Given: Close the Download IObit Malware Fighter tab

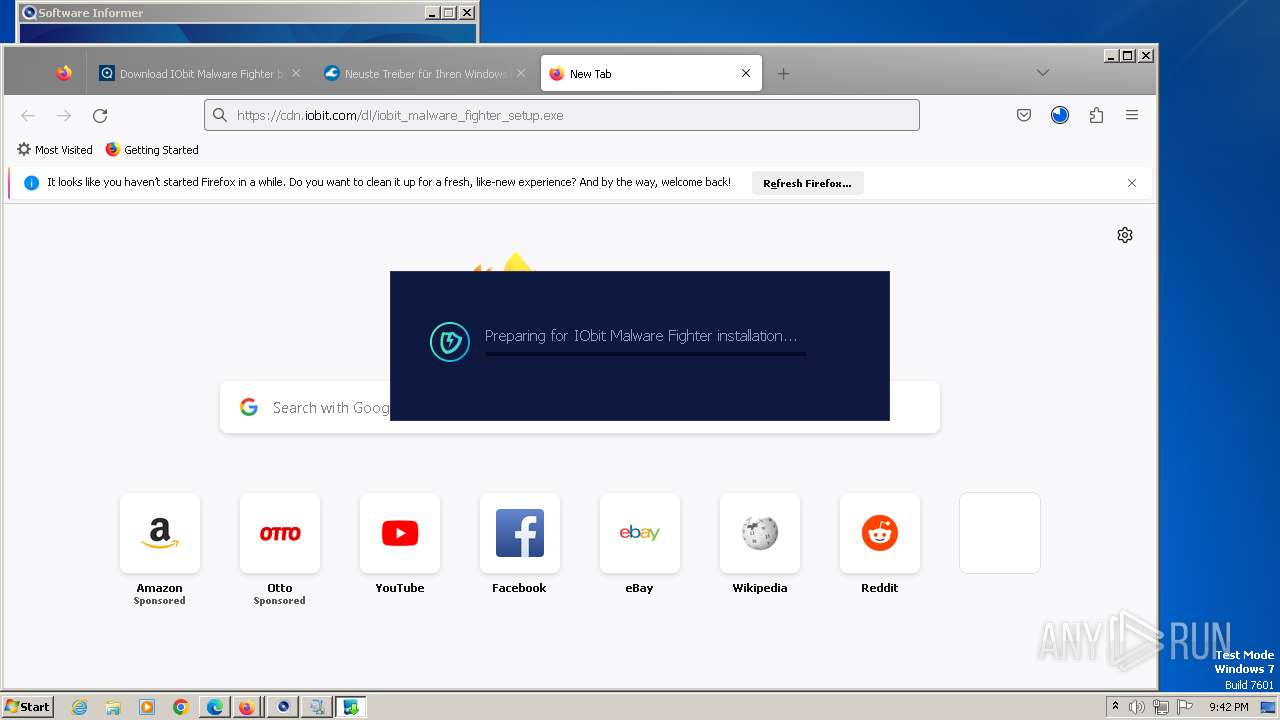Looking at the screenshot, I should (x=296, y=73).
